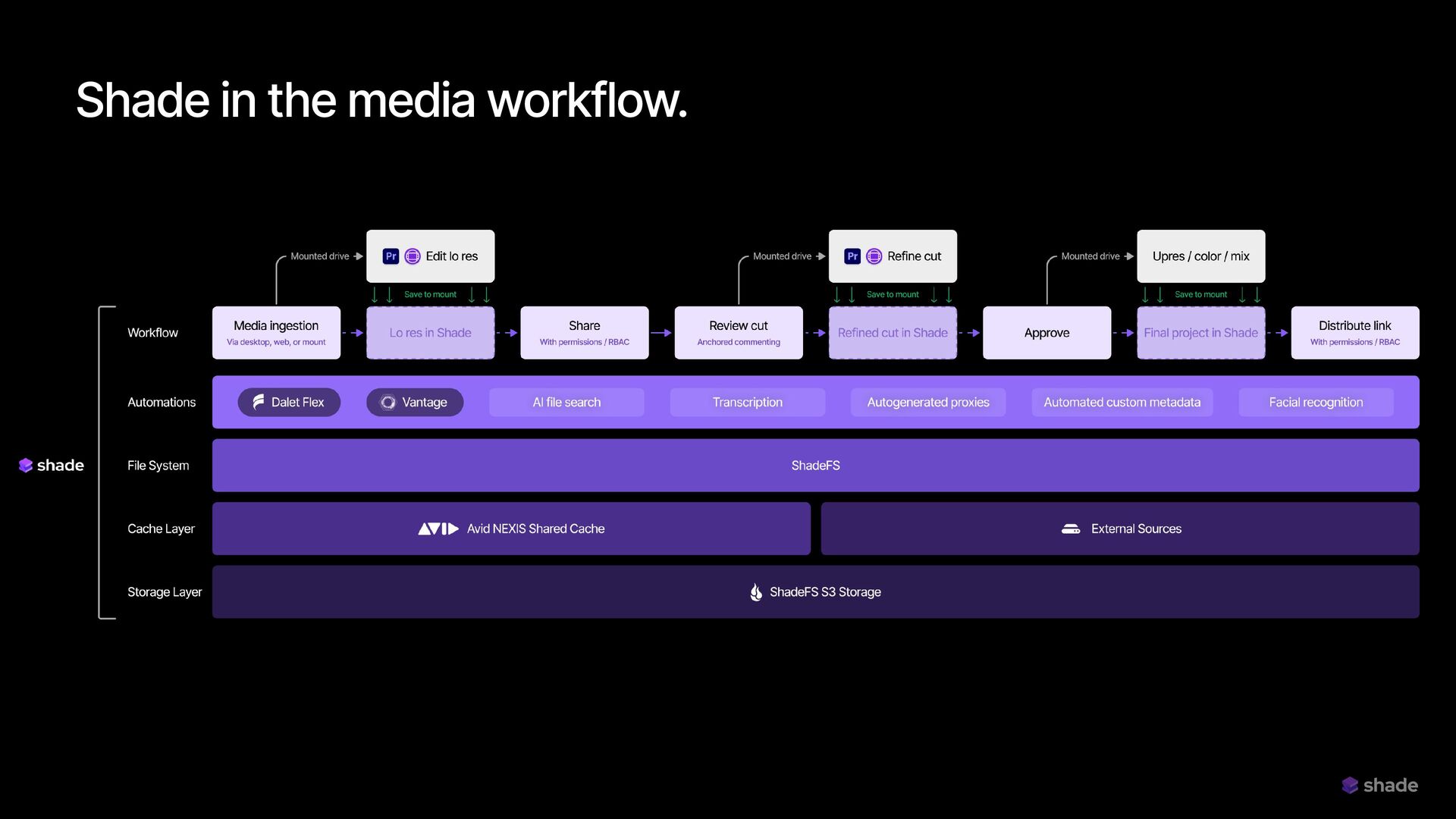Select the Media ingestion workflow box
1456x819 pixels.
[x=276, y=332]
